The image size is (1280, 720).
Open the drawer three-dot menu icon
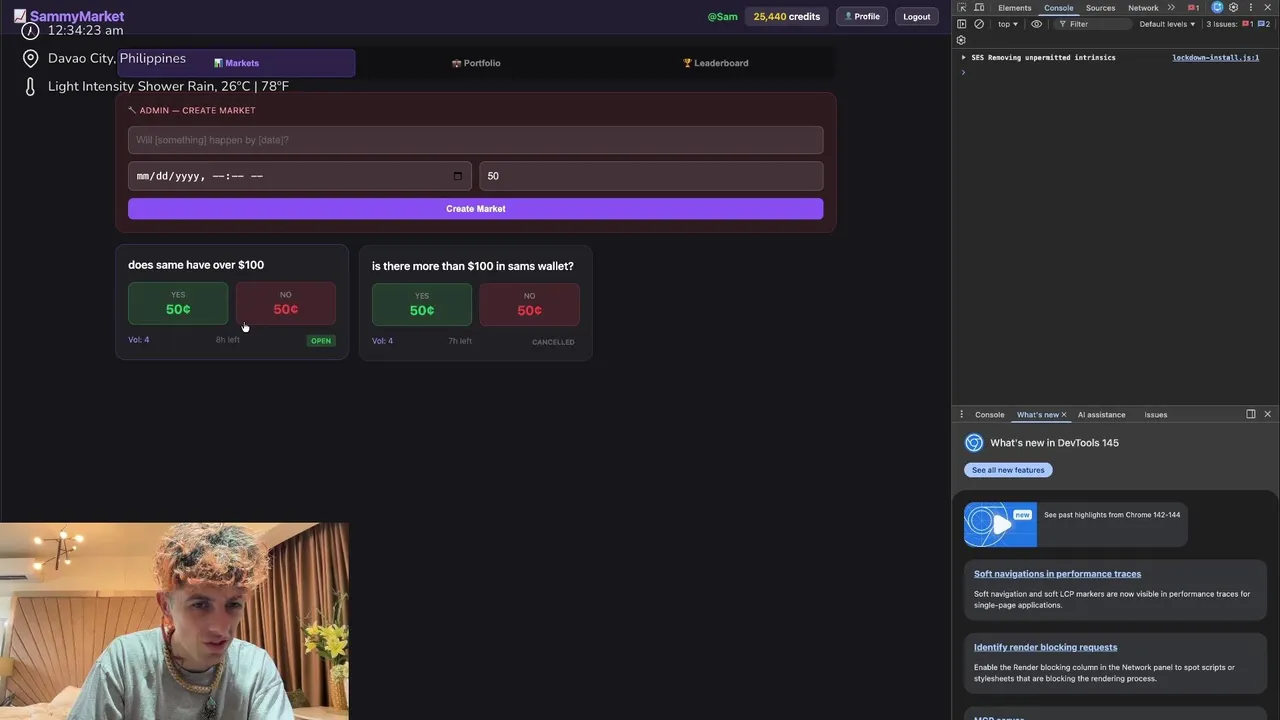[x=961, y=414]
